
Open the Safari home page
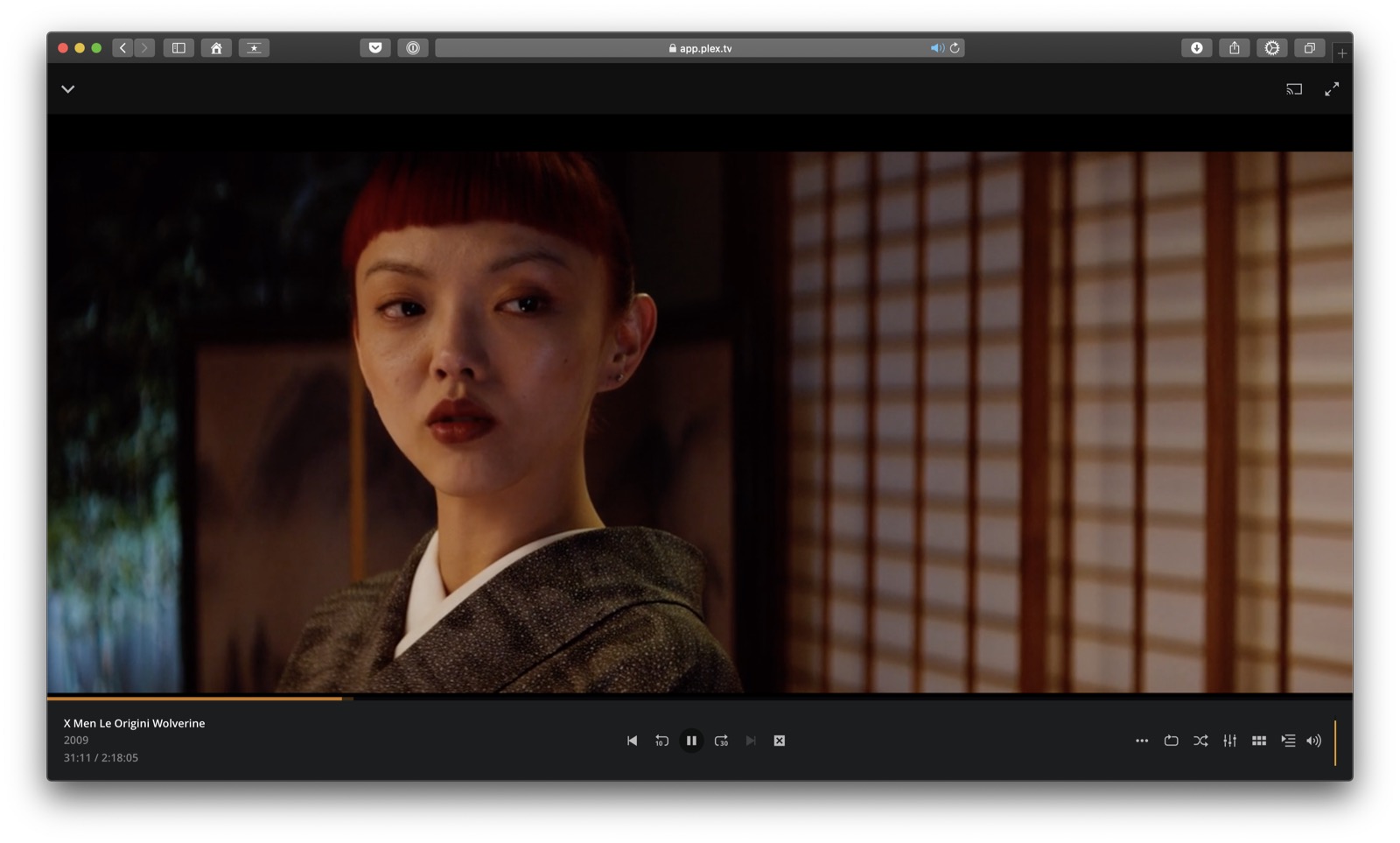pyautogui.click(x=216, y=48)
